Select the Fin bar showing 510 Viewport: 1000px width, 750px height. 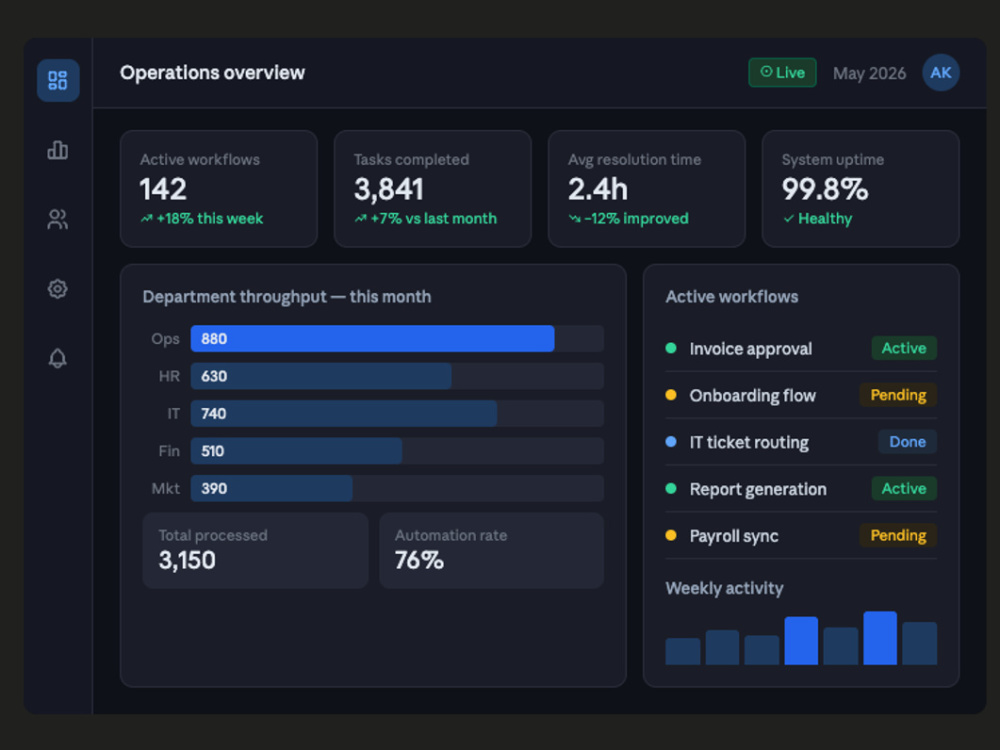pyautogui.click(x=297, y=451)
